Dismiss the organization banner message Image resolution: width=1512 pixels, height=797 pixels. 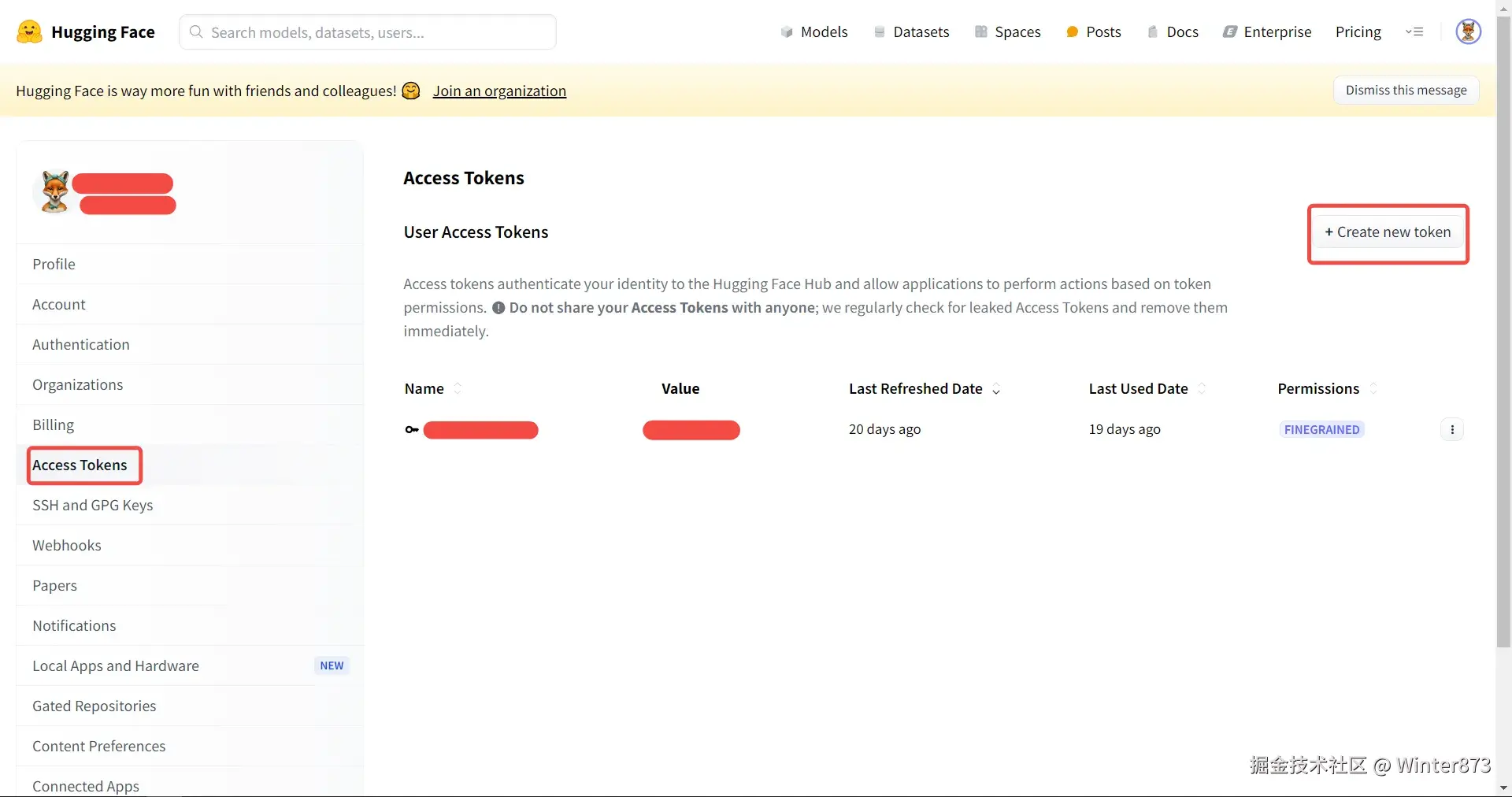(1406, 91)
